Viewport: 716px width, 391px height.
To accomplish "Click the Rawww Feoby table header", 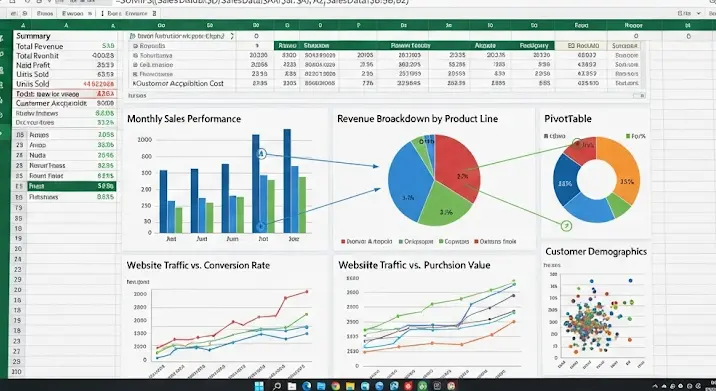I will [x=411, y=46].
